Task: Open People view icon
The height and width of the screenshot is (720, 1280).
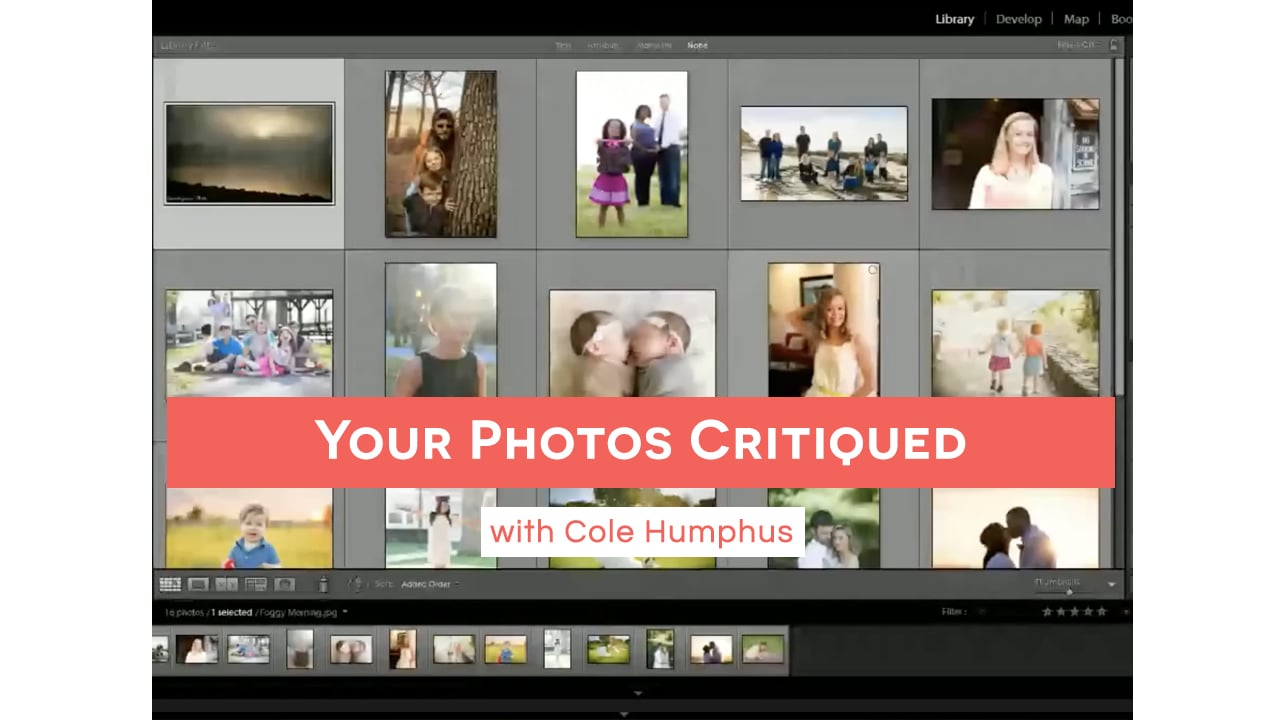Action: (284, 584)
